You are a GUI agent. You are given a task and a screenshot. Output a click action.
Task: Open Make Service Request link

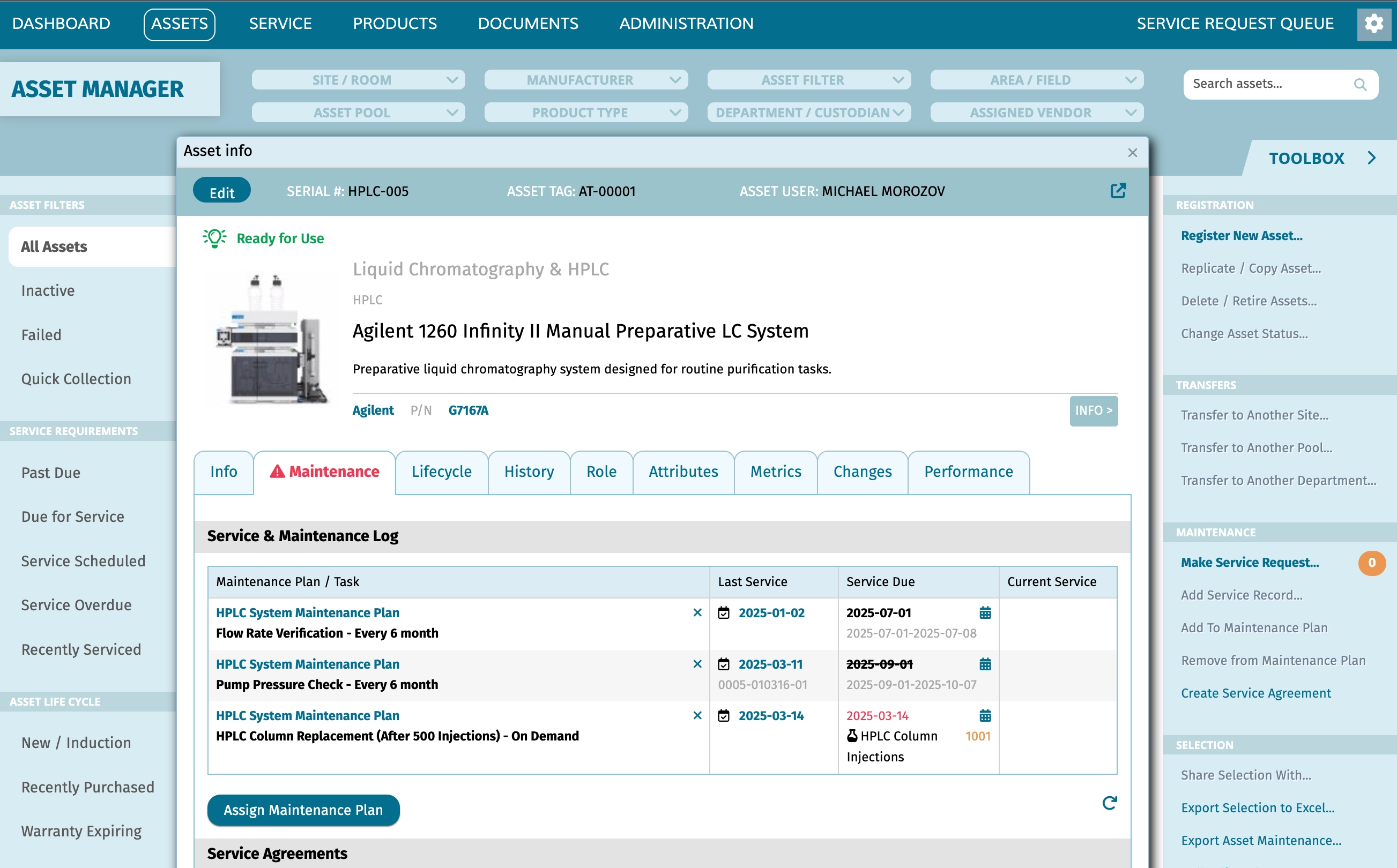click(x=1250, y=562)
